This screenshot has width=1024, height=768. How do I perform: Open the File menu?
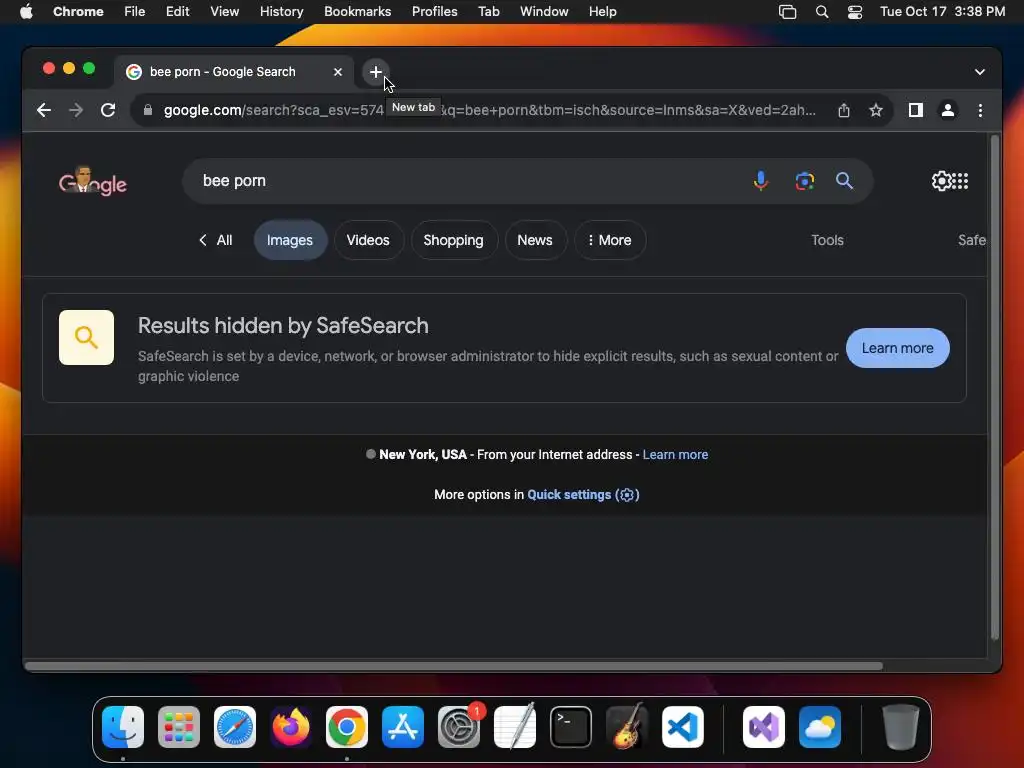click(135, 12)
